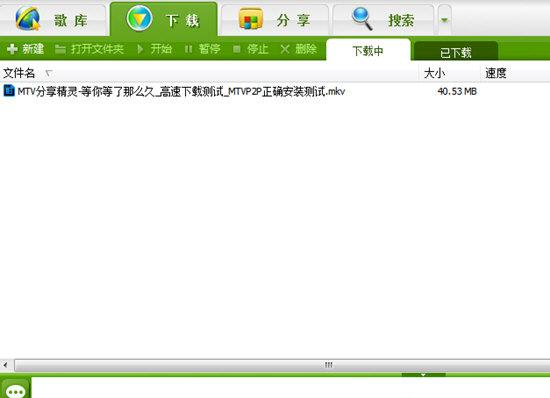Delete task with 删除 button

tap(299, 49)
